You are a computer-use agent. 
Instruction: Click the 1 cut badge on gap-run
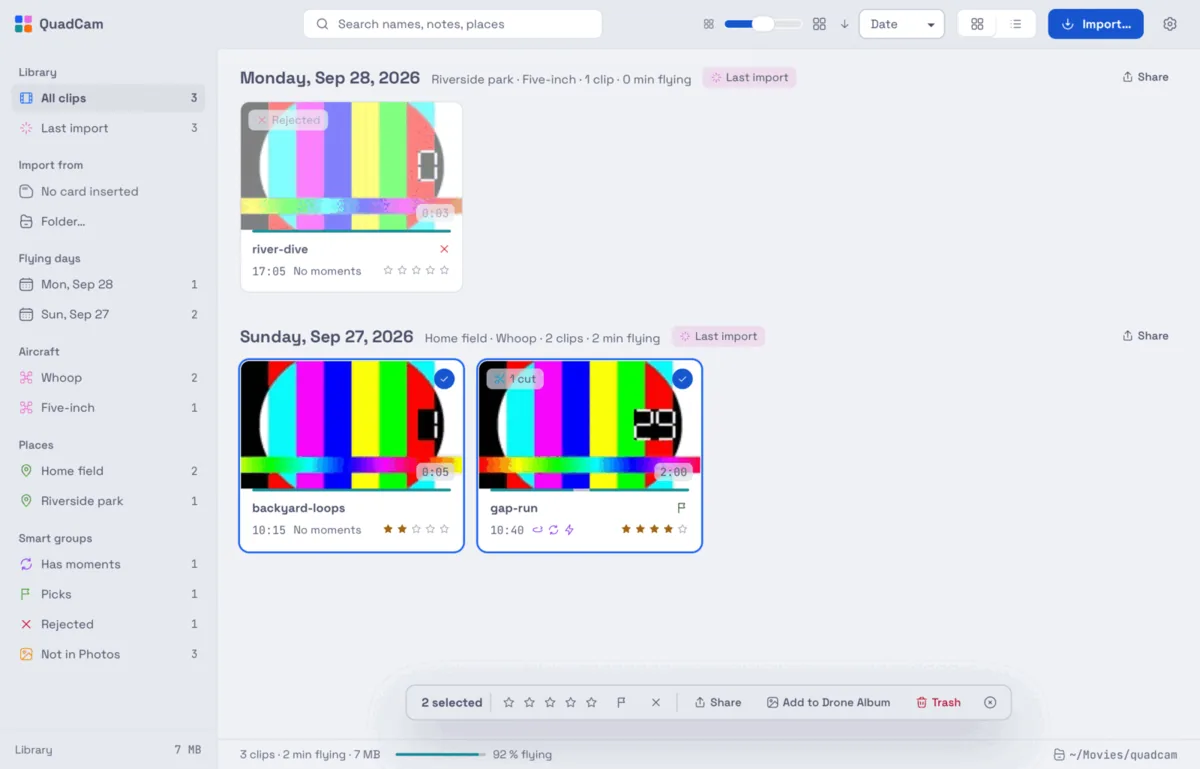(x=515, y=379)
